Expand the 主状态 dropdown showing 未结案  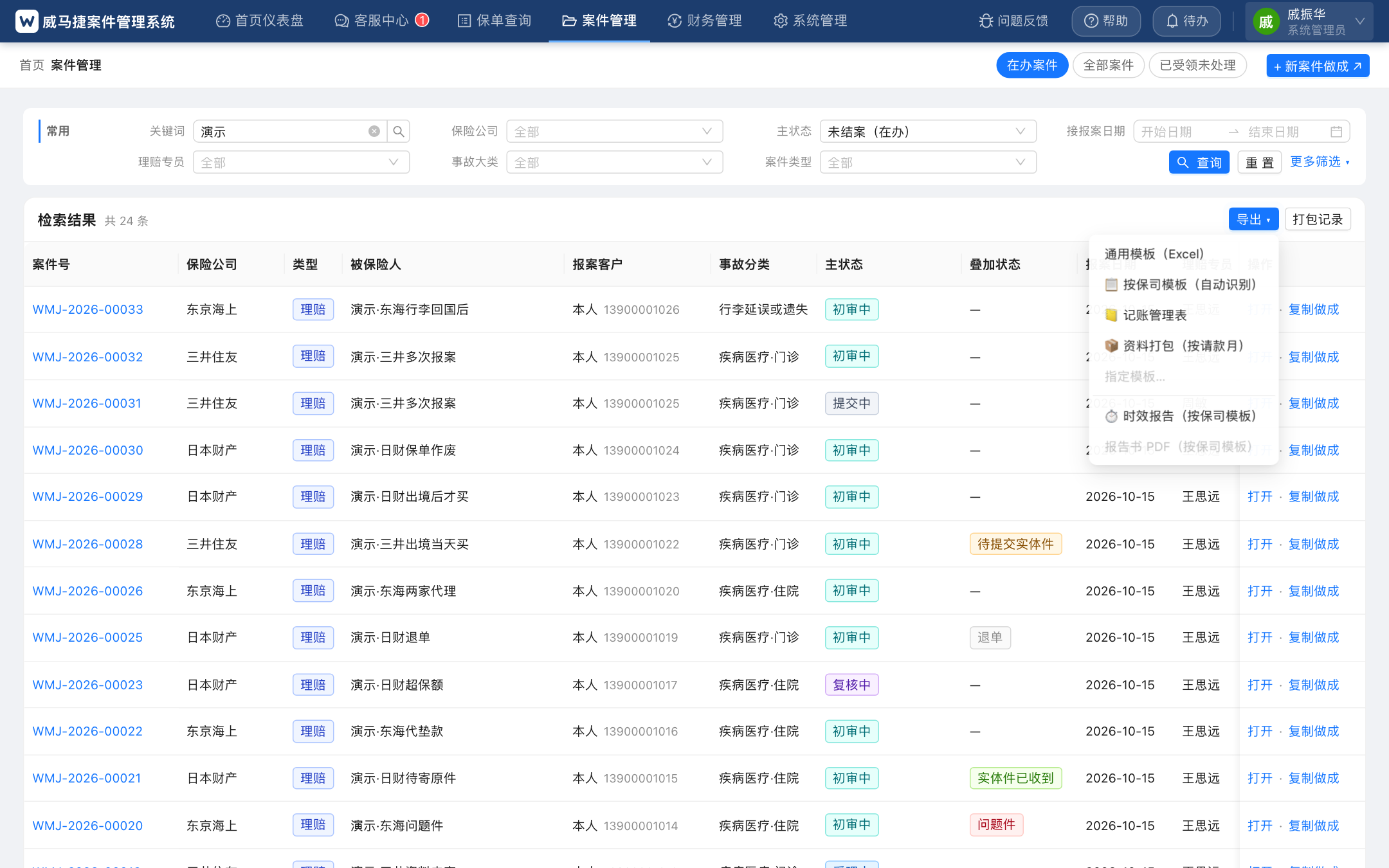click(x=928, y=131)
